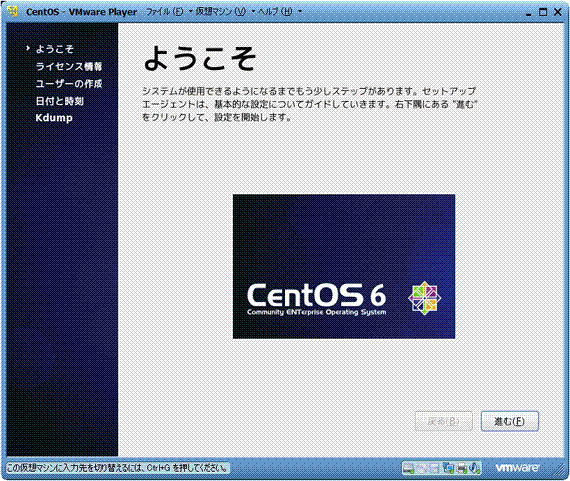Click the arrow marker beside ようこそ

pyautogui.click(x=28, y=48)
